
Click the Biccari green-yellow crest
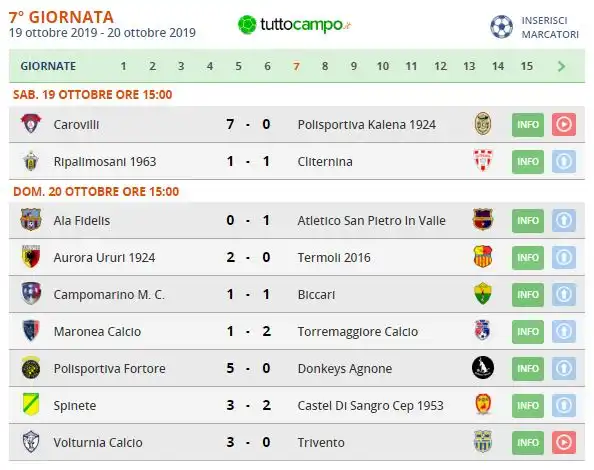483,294
